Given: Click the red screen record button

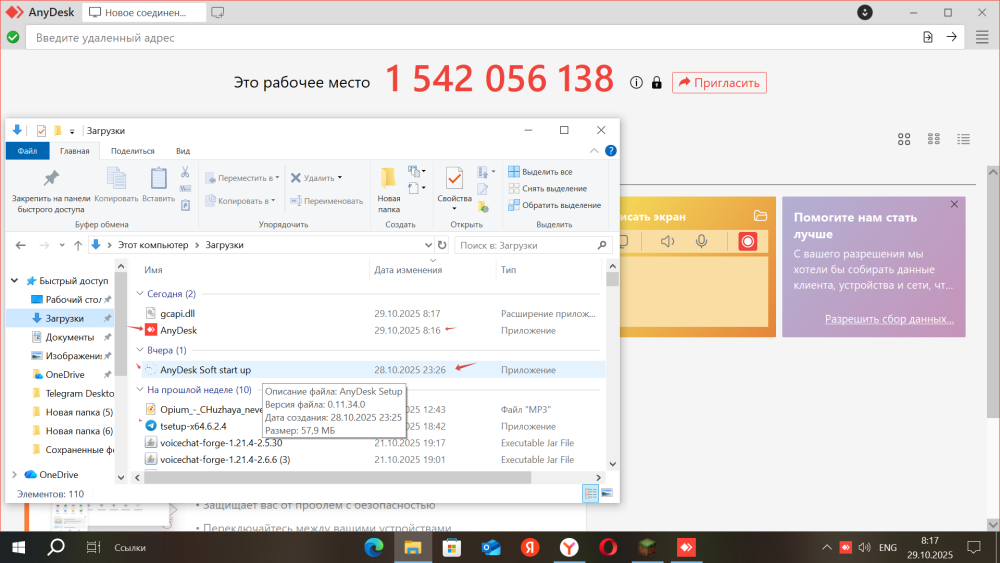Looking at the screenshot, I should (747, 241).
